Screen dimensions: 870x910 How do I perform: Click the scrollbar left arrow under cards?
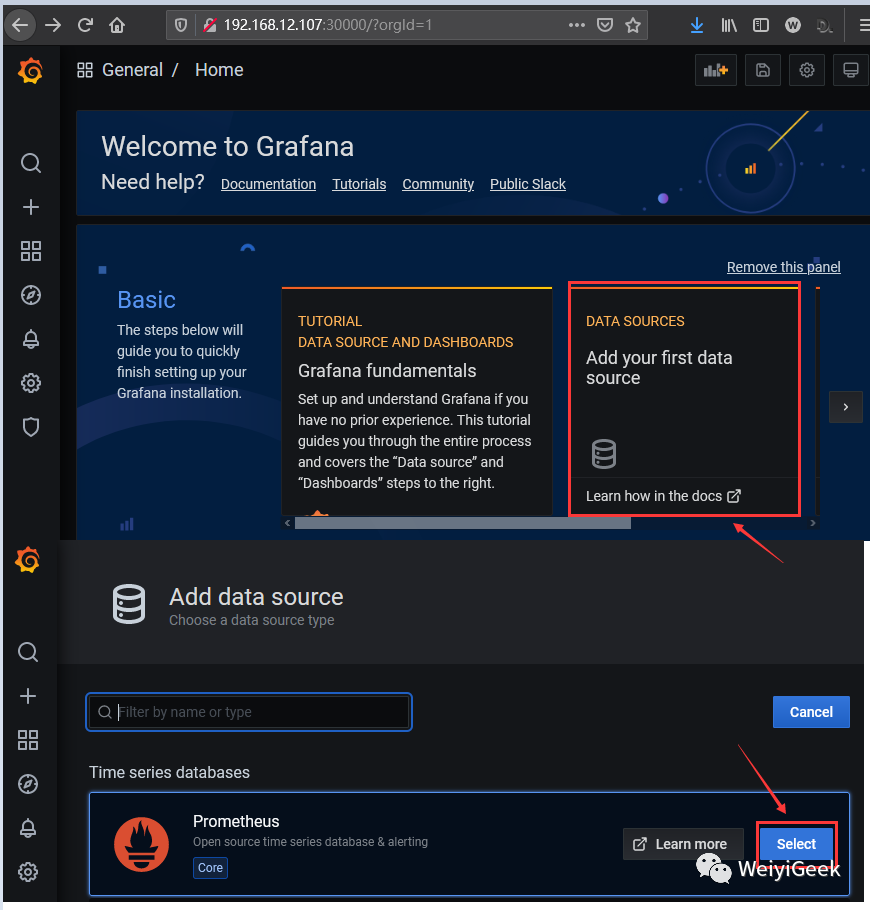(287, 523)
